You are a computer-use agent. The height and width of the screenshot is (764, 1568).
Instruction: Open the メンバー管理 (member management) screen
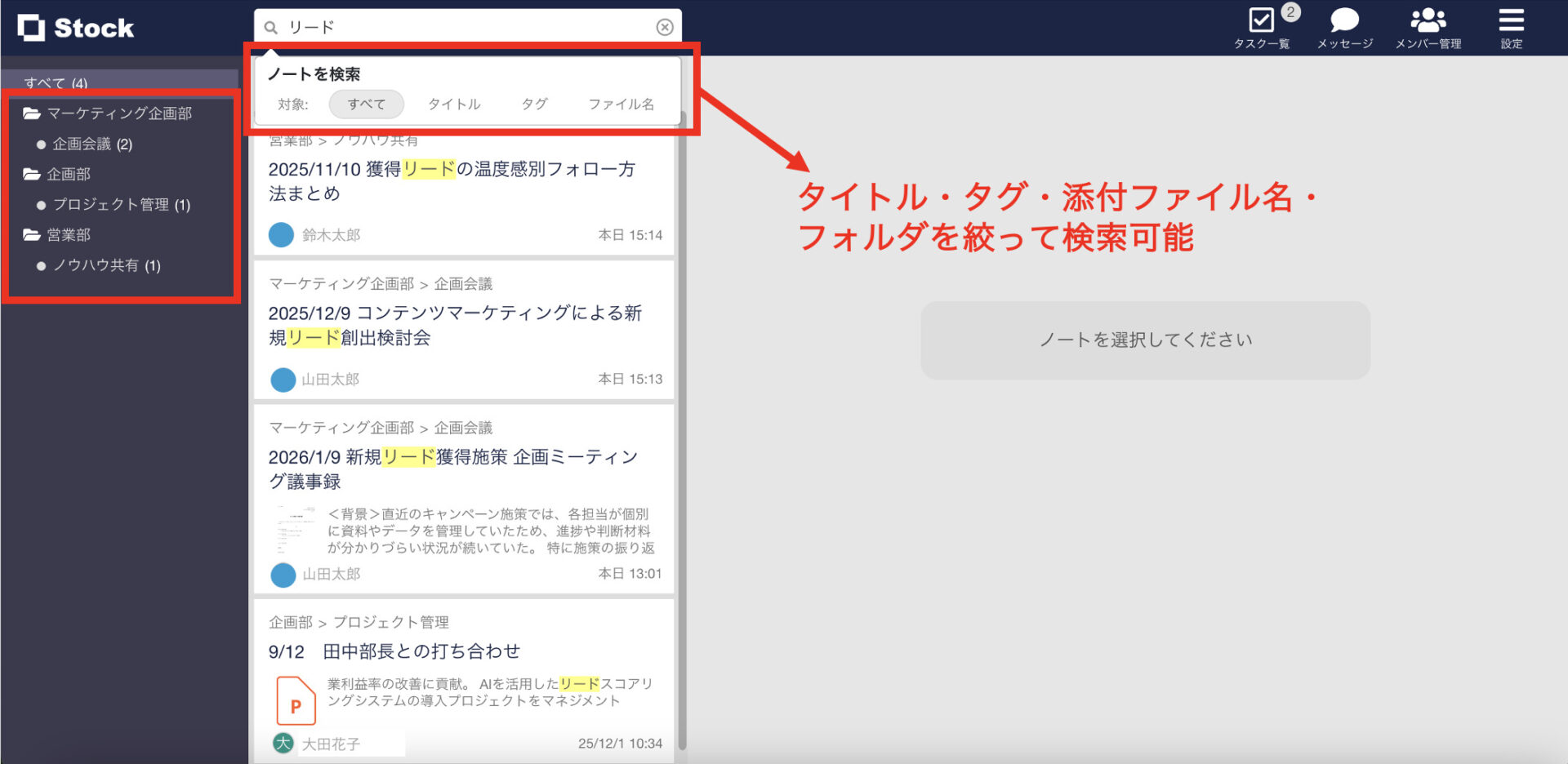click(1428, 24)
